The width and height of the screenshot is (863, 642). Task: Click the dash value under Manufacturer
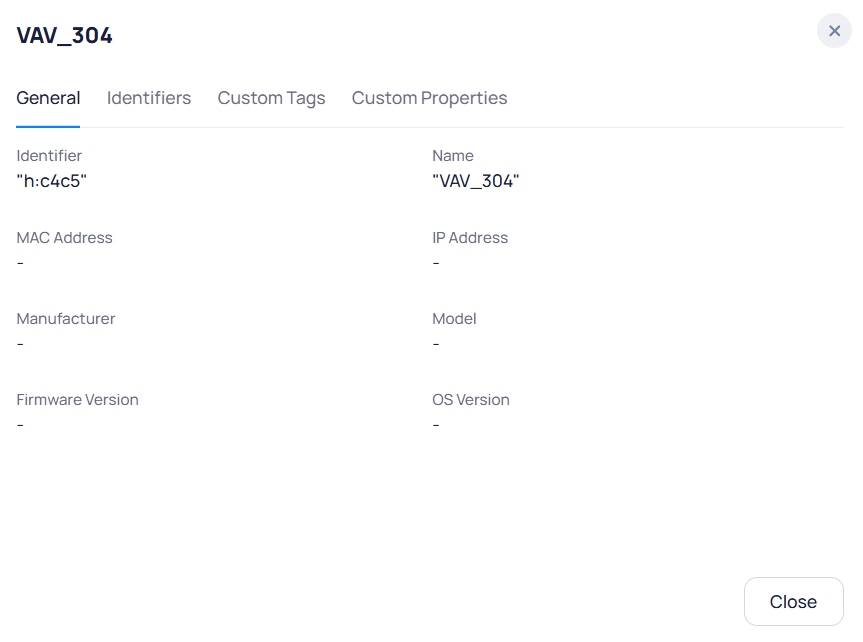(20, 344)
